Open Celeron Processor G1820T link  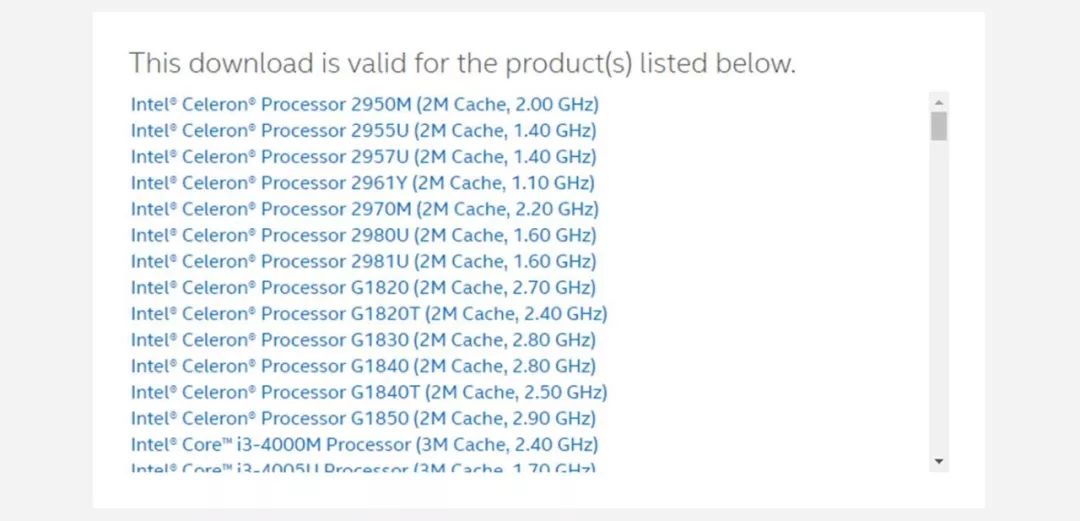(x=369, y=313)
